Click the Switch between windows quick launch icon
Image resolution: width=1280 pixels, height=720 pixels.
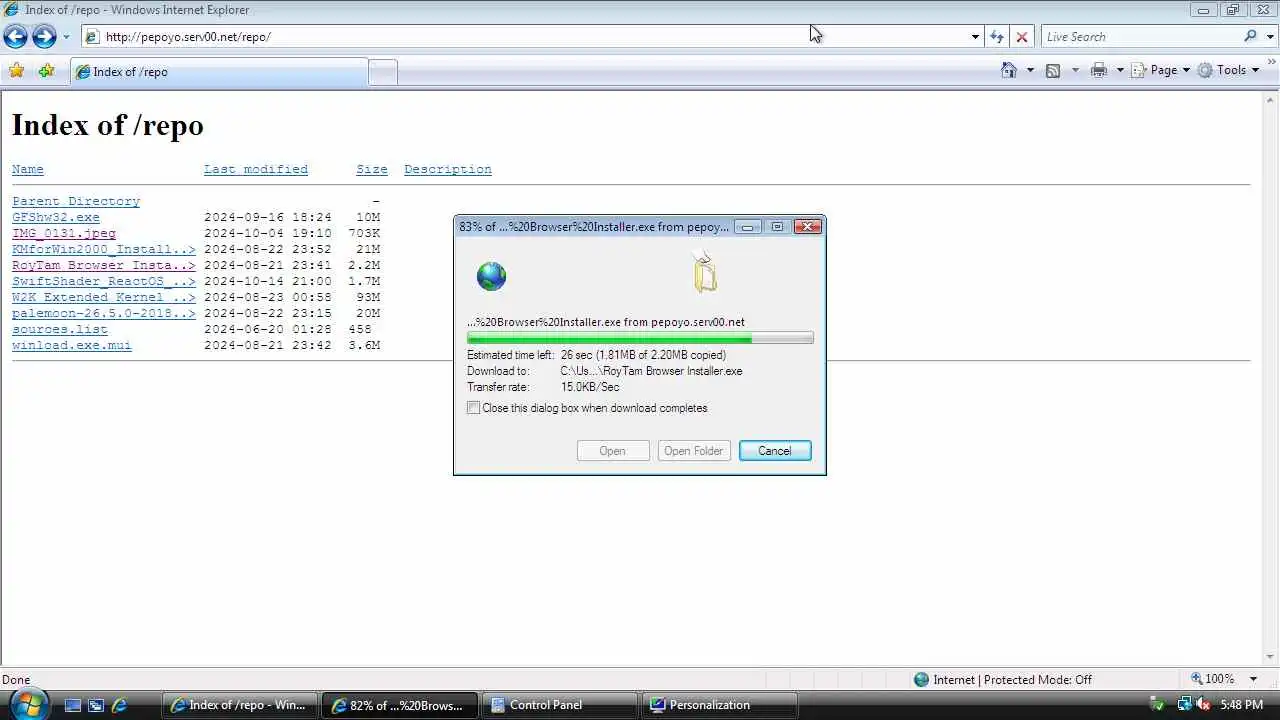(x=96, y=705)
